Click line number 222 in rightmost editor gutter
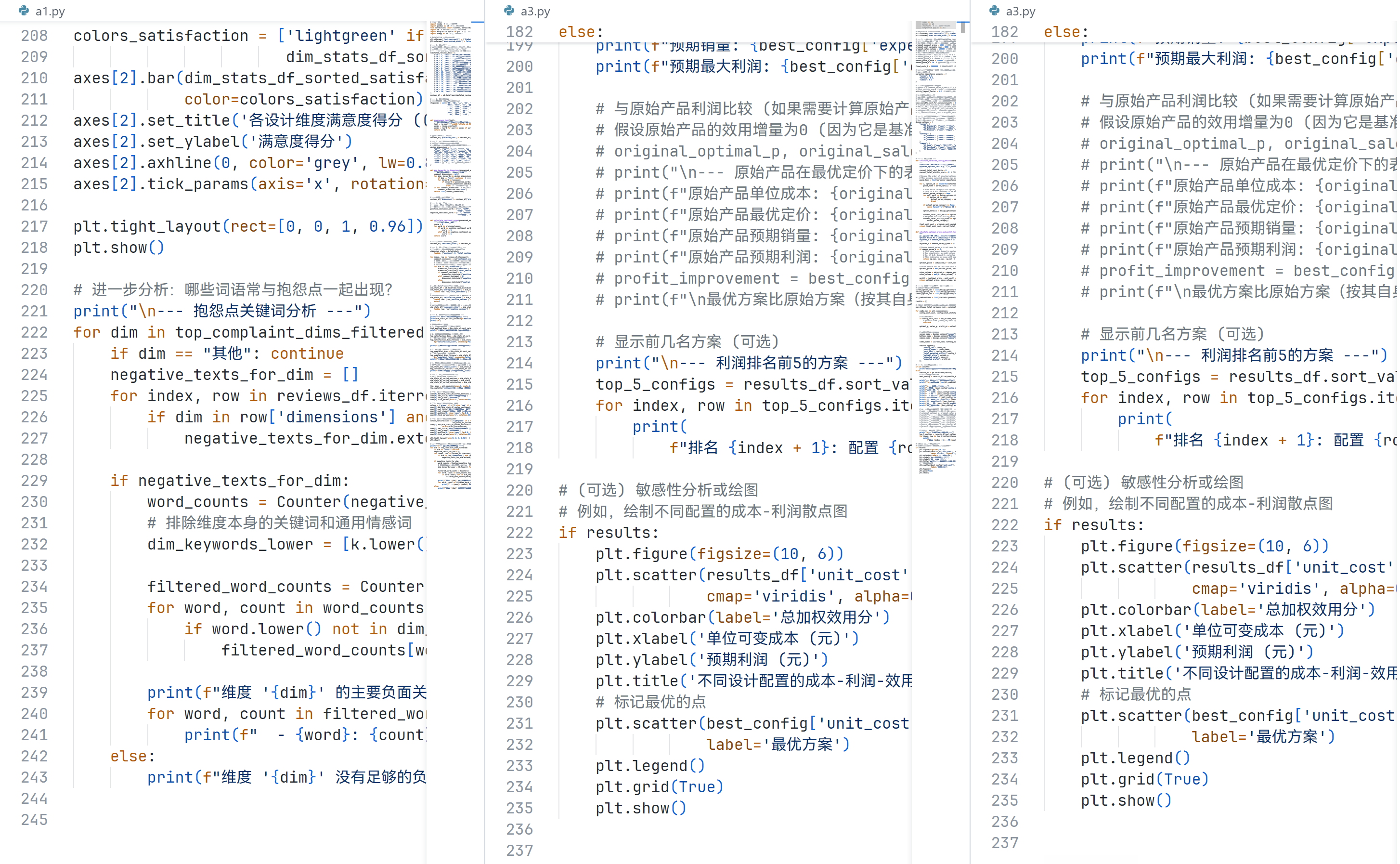This screenshot has height=864, width=1400. pyautogui.click(x=1005, y=525)
